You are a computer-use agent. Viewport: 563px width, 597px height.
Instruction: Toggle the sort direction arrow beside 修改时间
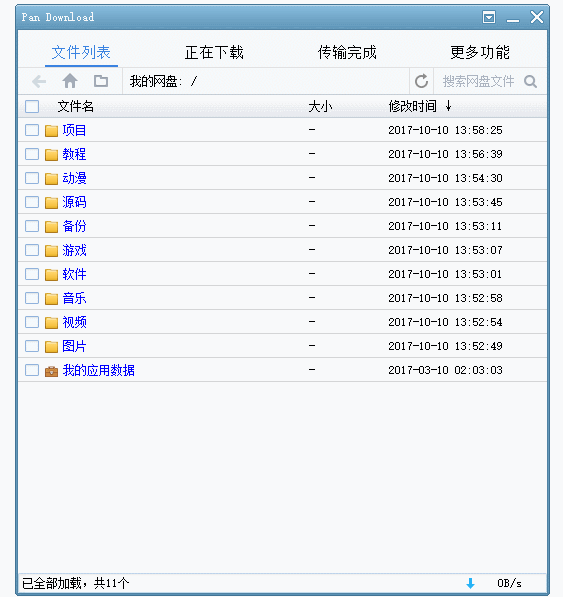point(448,106)
